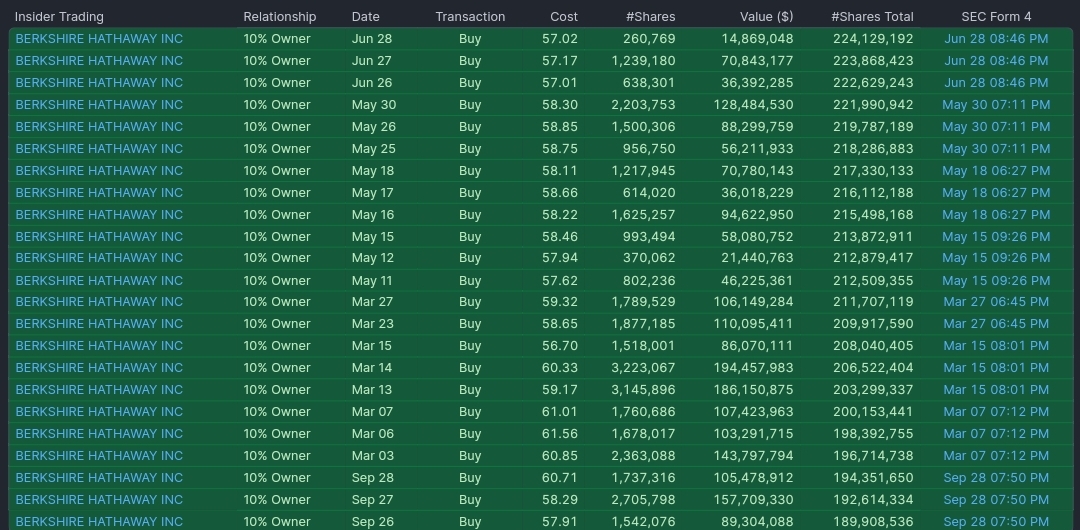Click the Value ($) column header
This screenshot has height=530, width=1080.
click(767, 17)
